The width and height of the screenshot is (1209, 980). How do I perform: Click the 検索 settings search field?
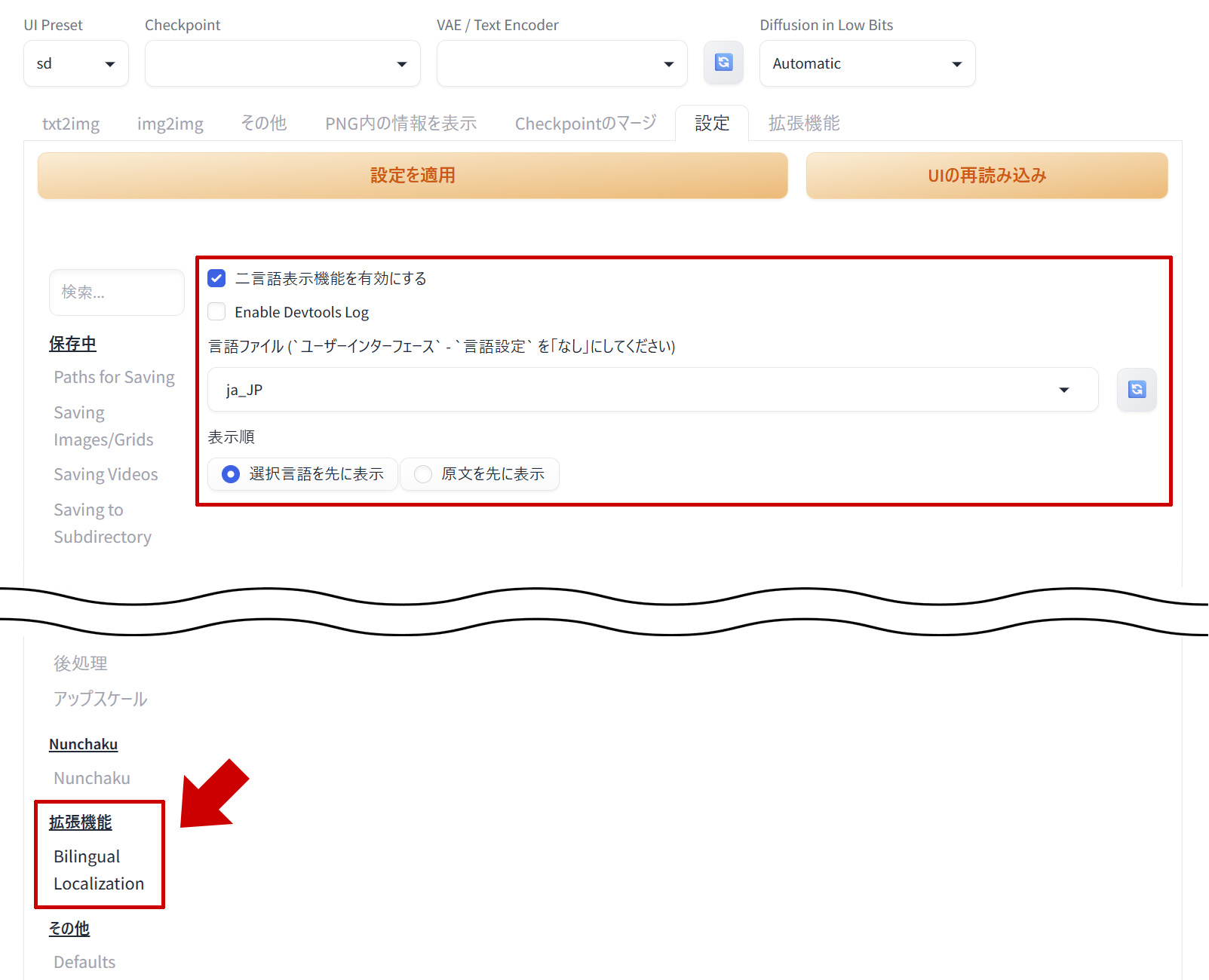(117, 292)
